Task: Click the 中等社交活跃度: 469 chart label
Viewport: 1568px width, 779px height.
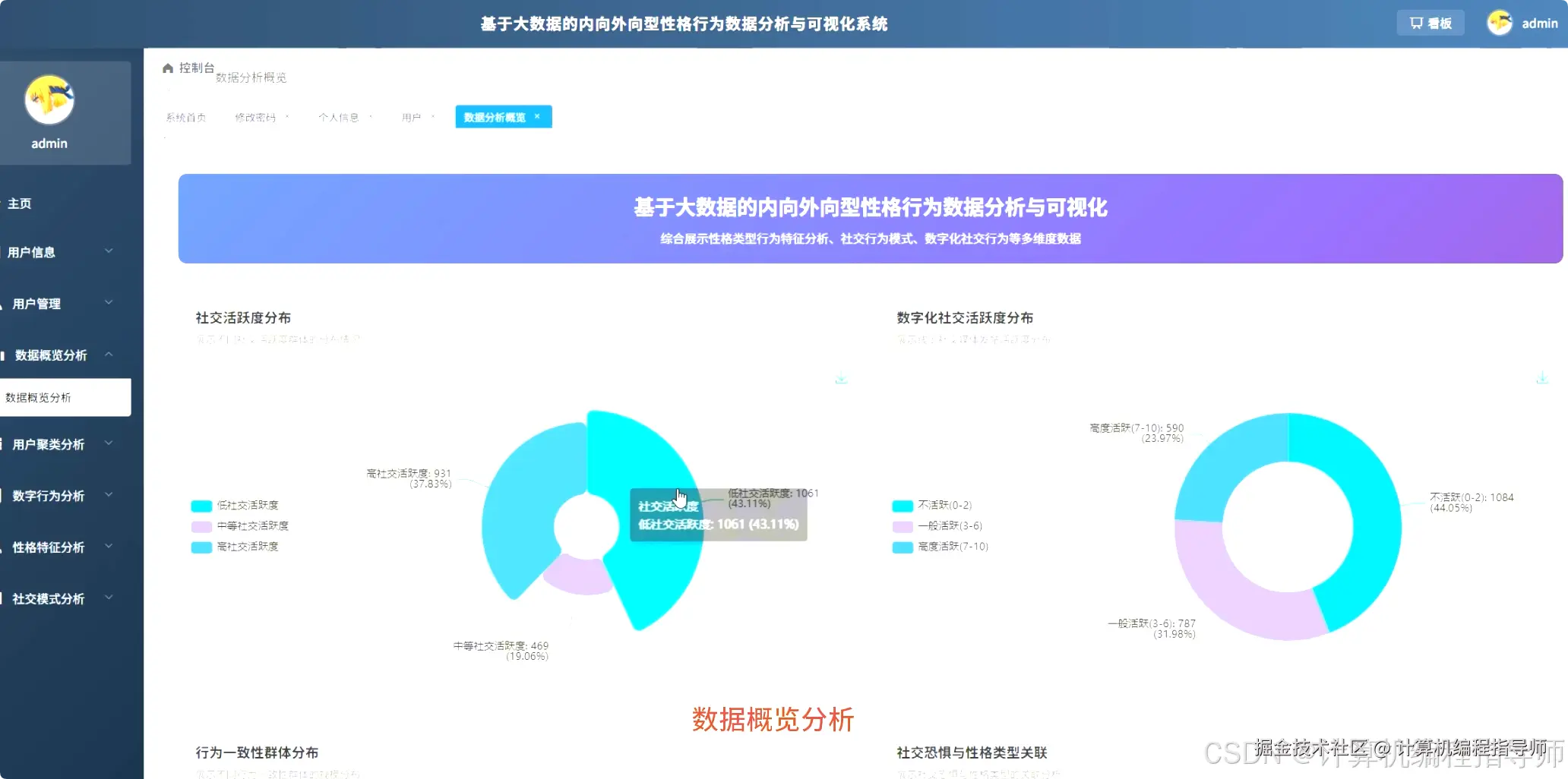Action: (x=501, y=651)
